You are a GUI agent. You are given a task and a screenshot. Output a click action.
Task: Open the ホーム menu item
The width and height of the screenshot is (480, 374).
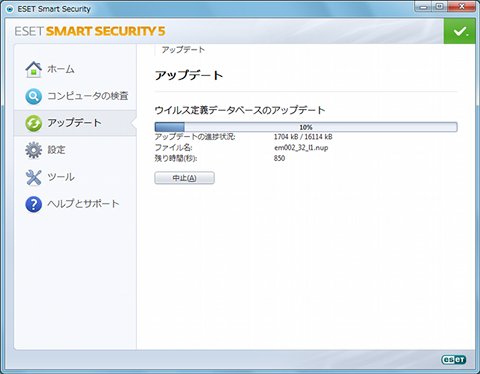click(61, 69)
